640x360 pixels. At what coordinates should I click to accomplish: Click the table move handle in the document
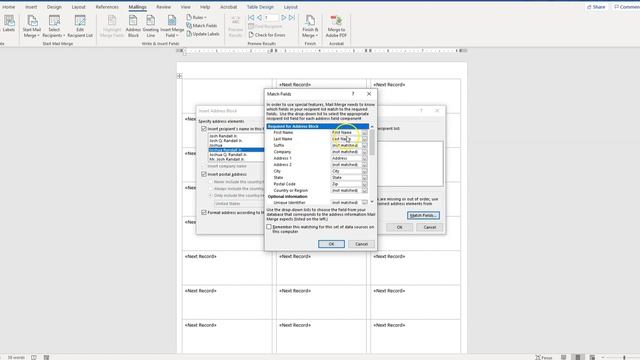tap(179, 76)
